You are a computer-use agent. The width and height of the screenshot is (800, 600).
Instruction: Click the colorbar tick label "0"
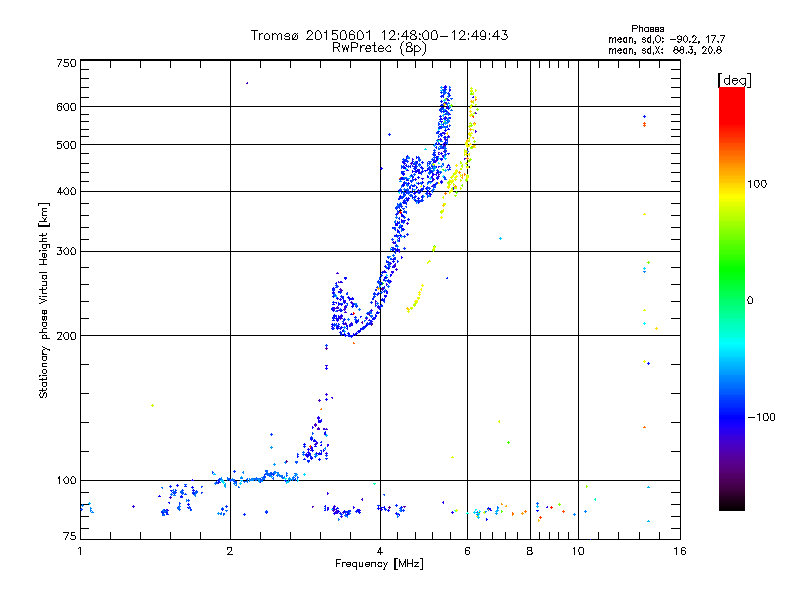tap(750, 300)
